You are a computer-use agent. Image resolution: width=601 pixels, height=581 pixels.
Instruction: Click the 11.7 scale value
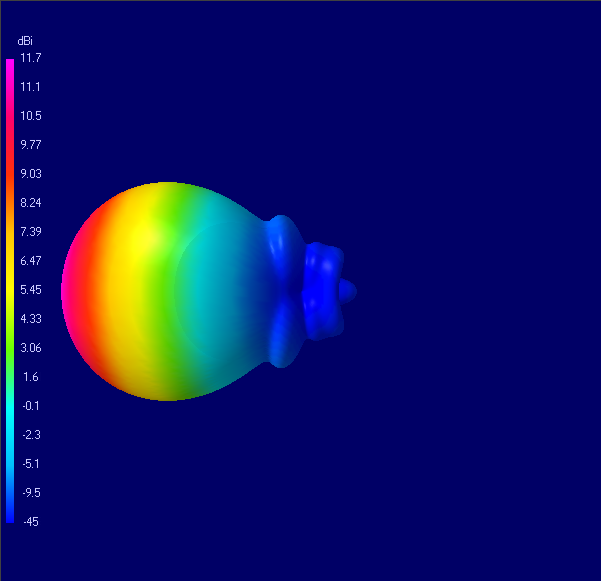point(31,58)
